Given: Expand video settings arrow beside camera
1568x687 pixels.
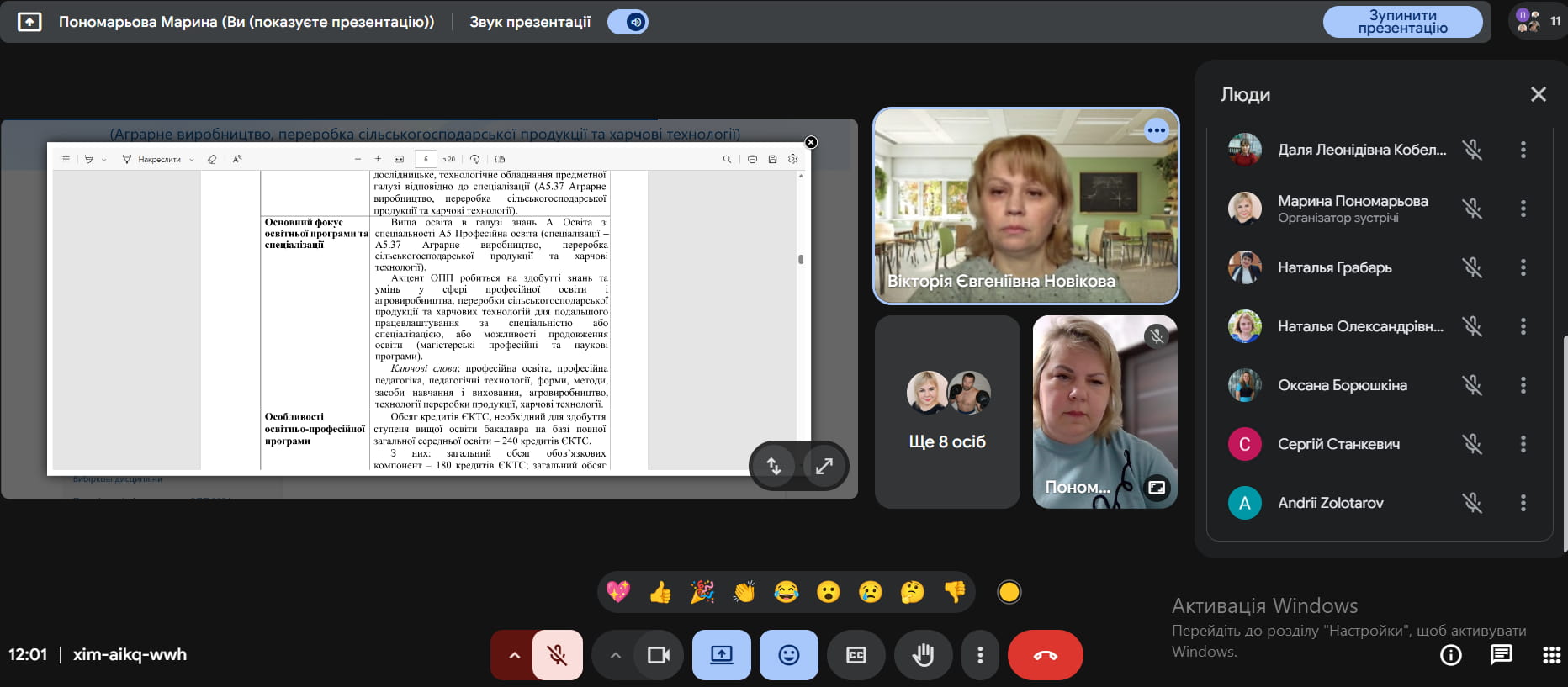Looking at the screenshot, I should point(615,655).
